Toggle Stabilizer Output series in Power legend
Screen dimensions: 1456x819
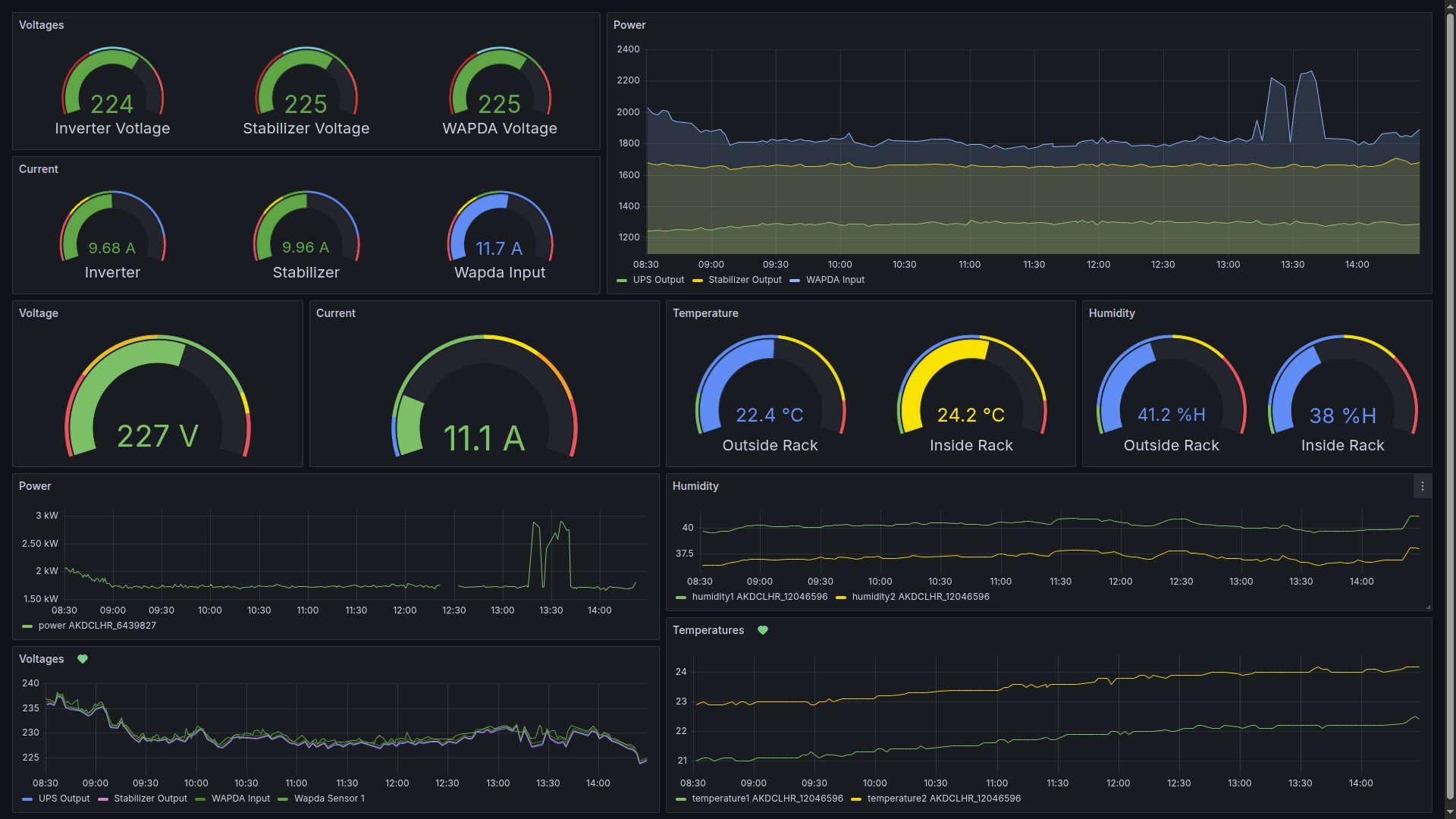pos(744,280)
